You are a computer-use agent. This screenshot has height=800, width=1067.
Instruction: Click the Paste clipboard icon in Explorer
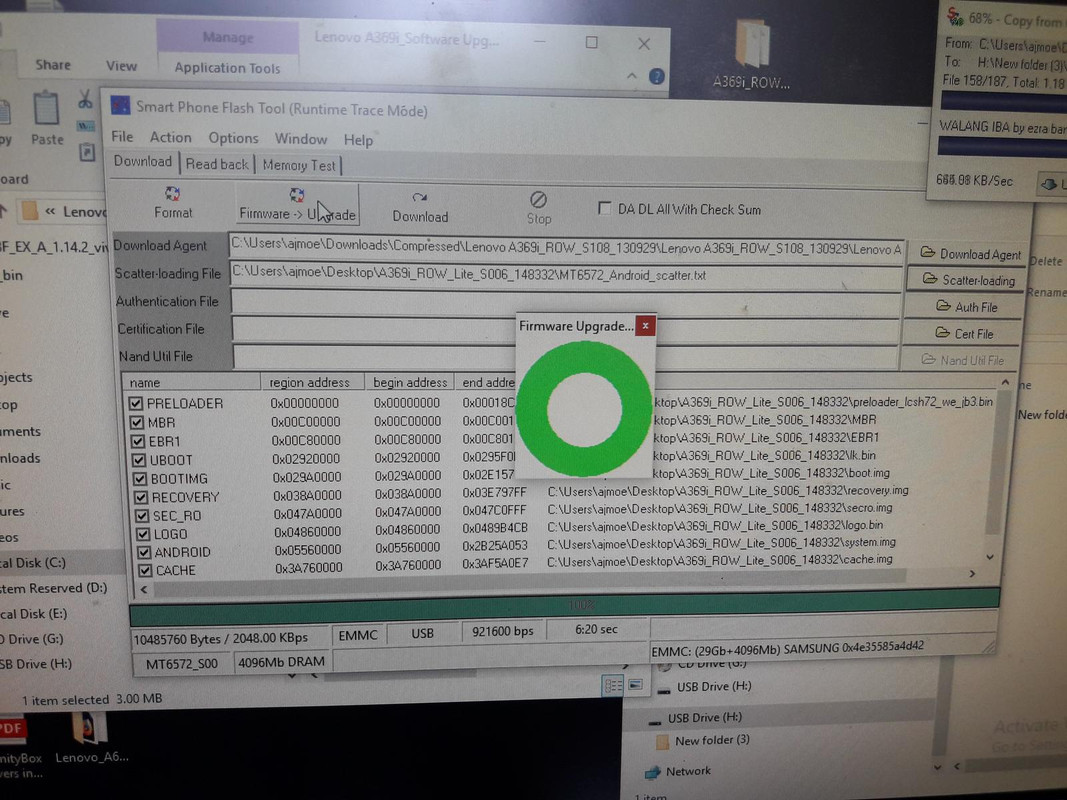pyautogui.click(x=46, y=108)
